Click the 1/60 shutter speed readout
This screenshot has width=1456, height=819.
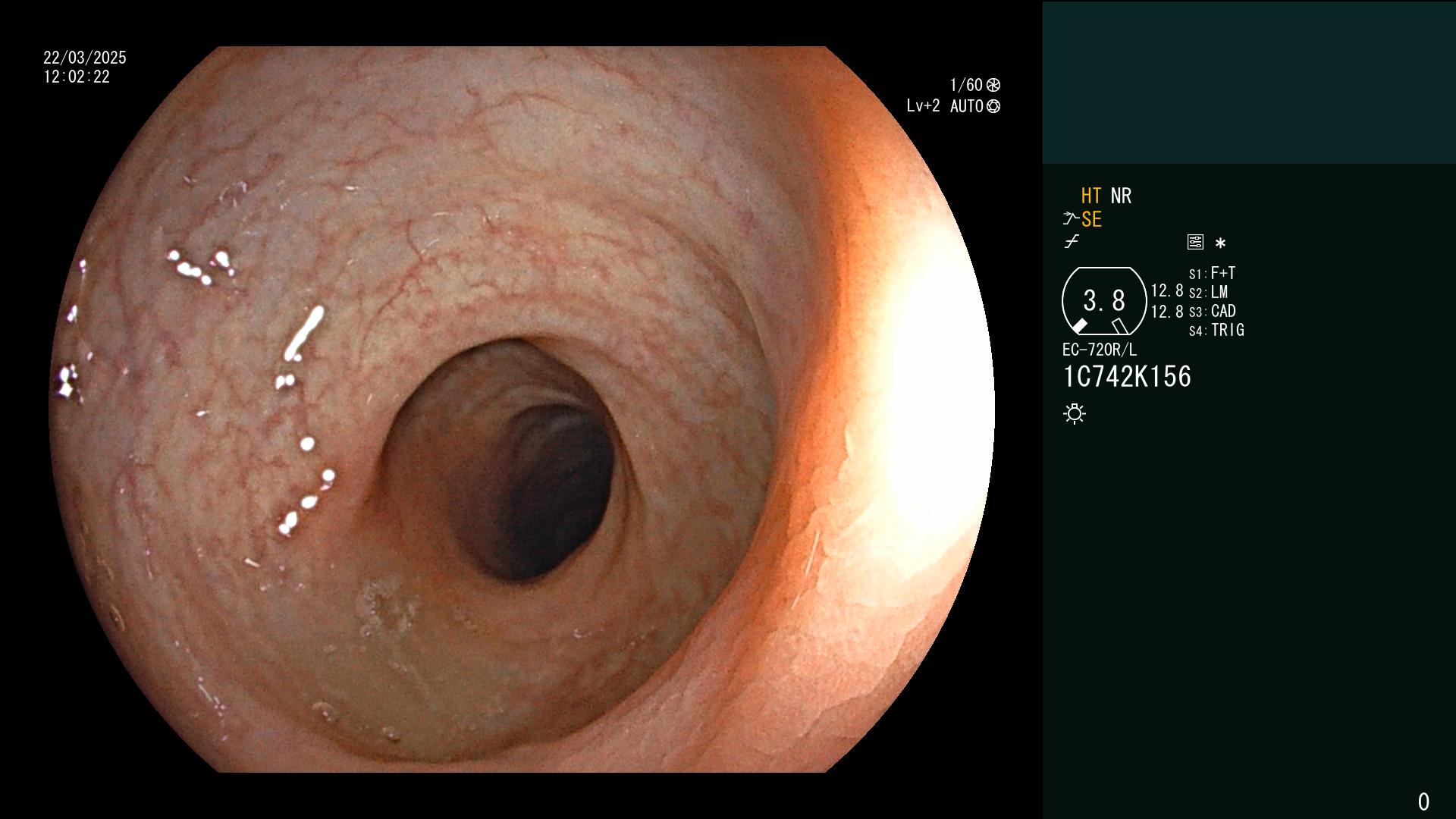(966, 85)
